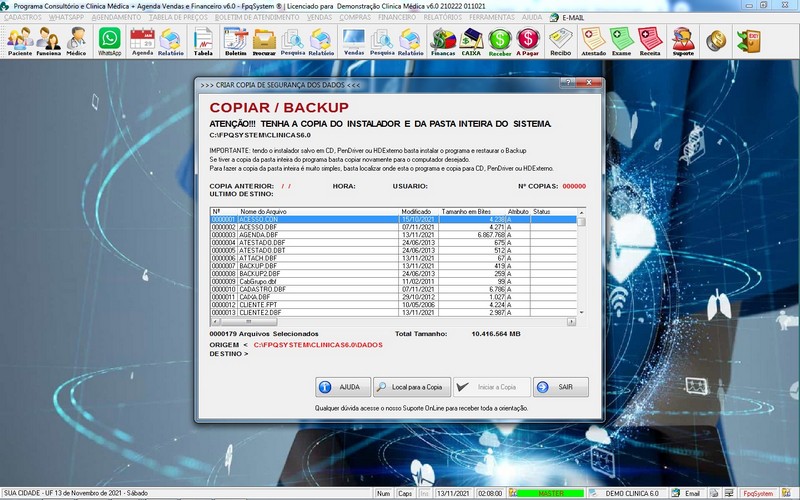Select the AGENDA.DBF file row
800x500 pixels.
[393, 235]
